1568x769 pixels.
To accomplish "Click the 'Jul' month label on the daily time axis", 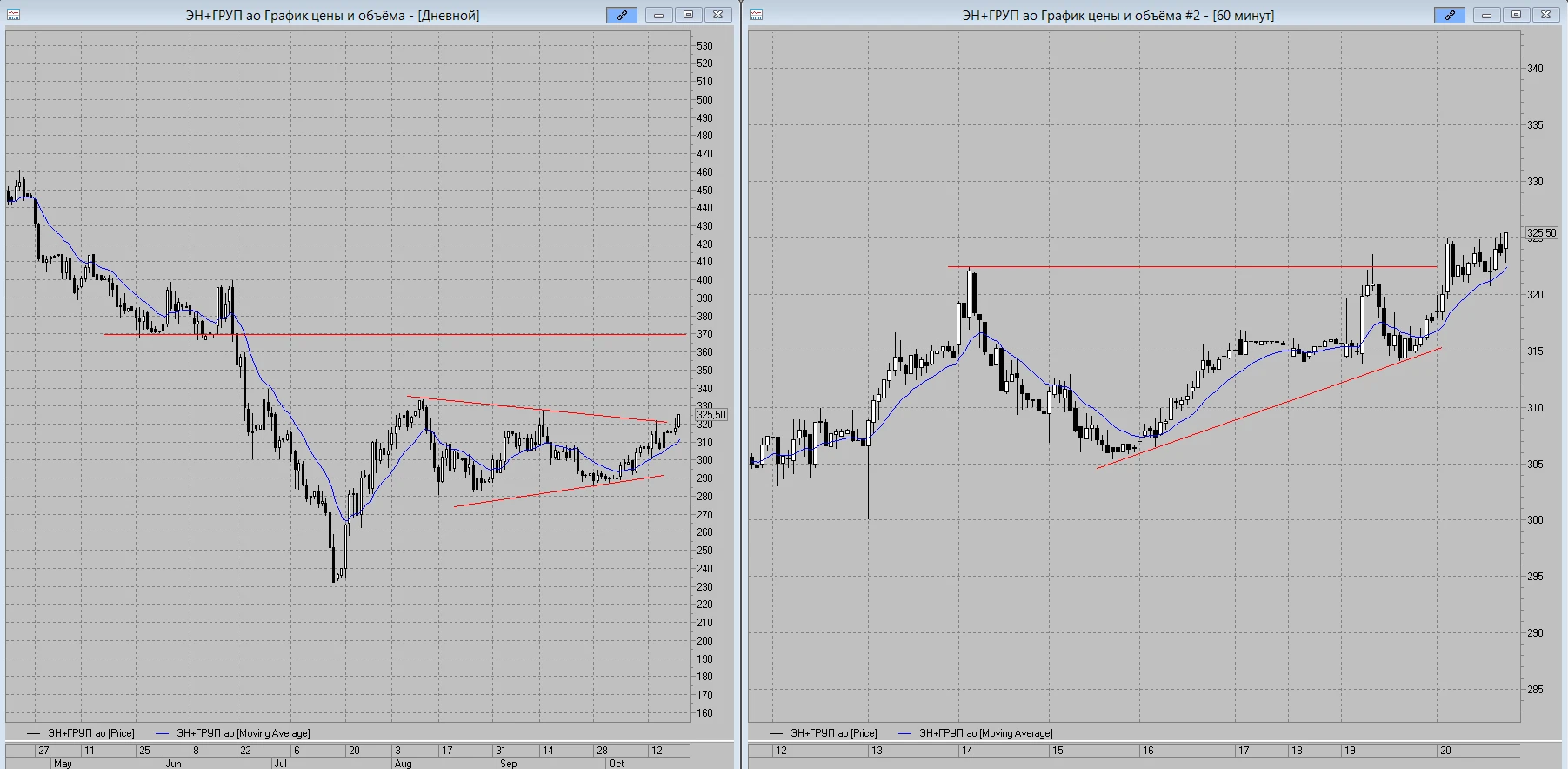I will [x=280, y=764].
